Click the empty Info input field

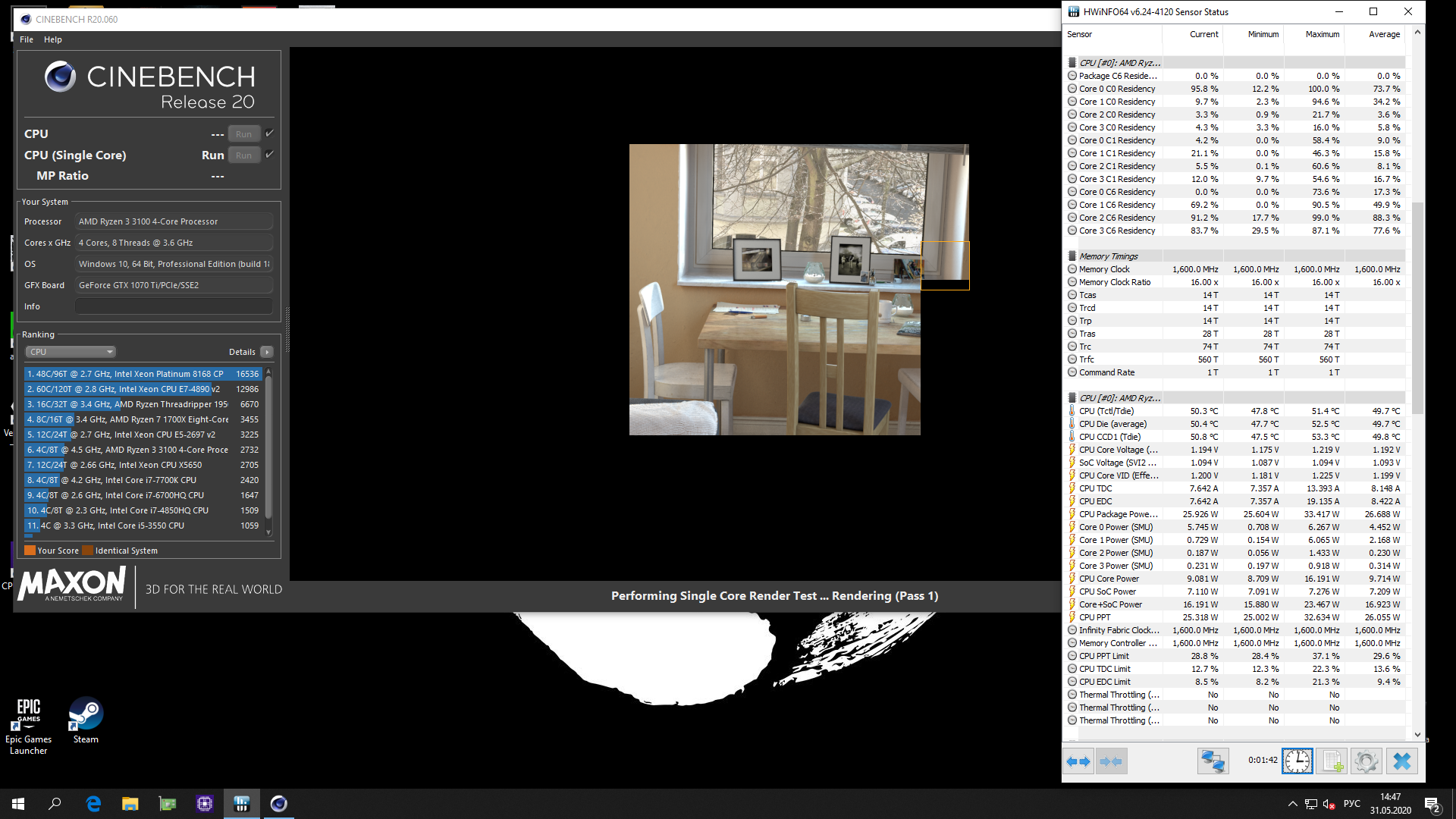tap(174, 306)
